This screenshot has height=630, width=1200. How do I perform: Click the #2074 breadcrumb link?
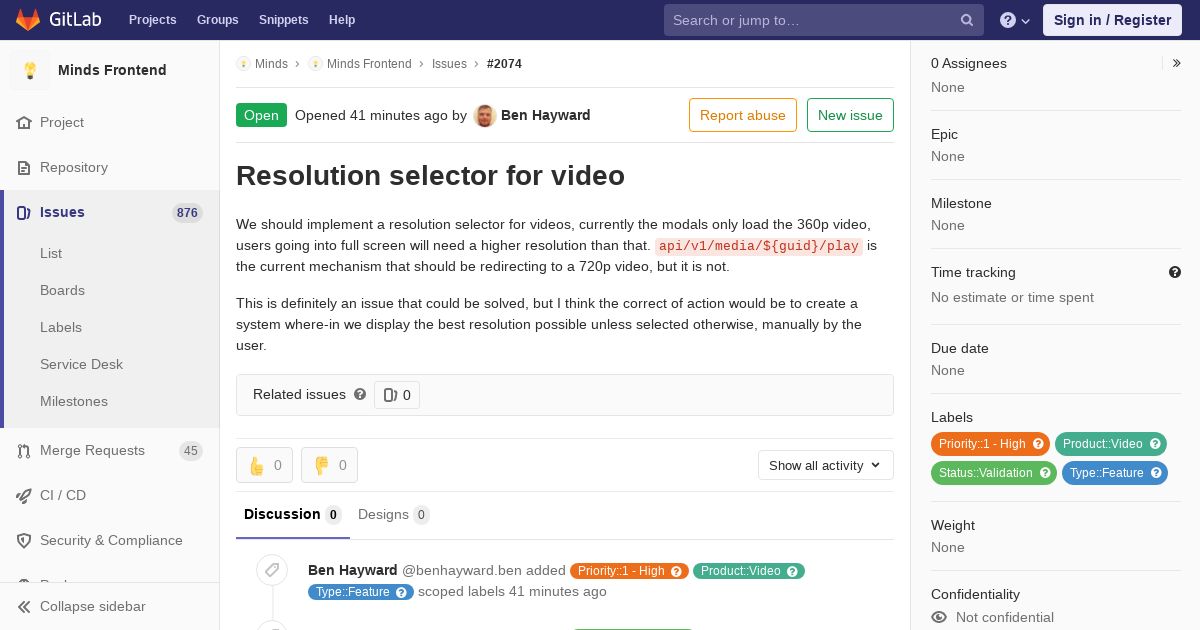pos(504,64)
